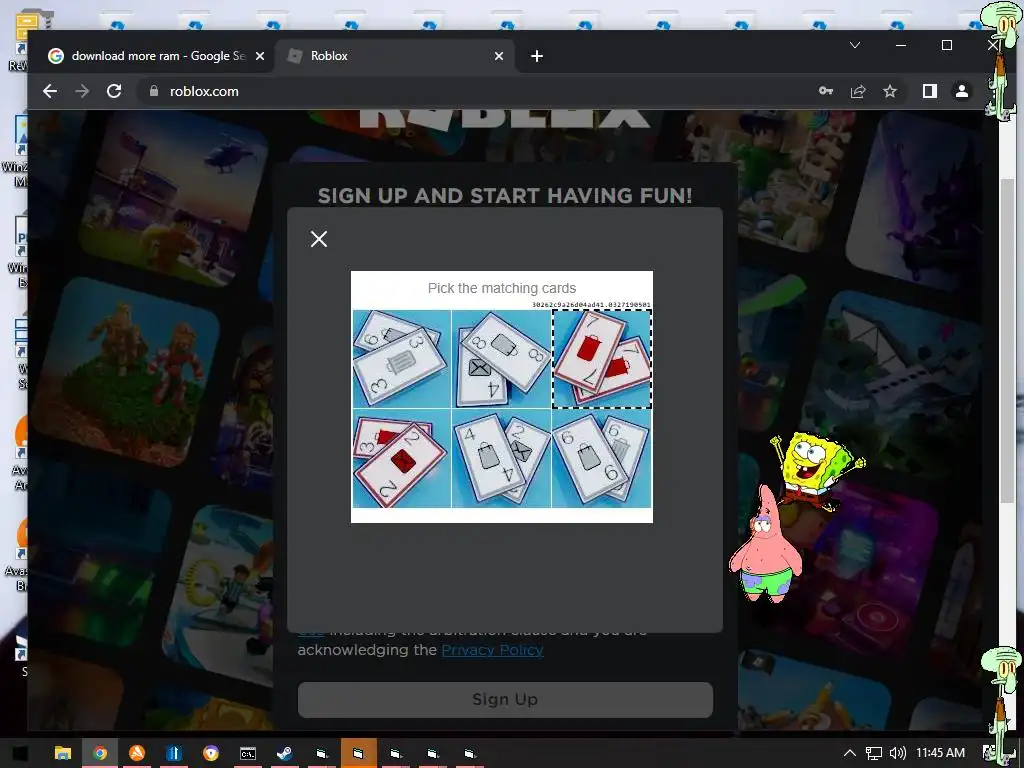Viewport: 1024px width, 768px height.
Task: Click the orange highlighted taskbar window icon
Action: [359, 754]
